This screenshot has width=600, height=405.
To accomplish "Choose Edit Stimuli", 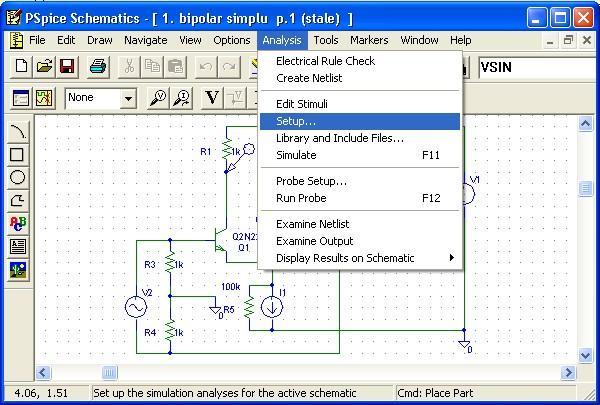I will [x=360, y=104].
